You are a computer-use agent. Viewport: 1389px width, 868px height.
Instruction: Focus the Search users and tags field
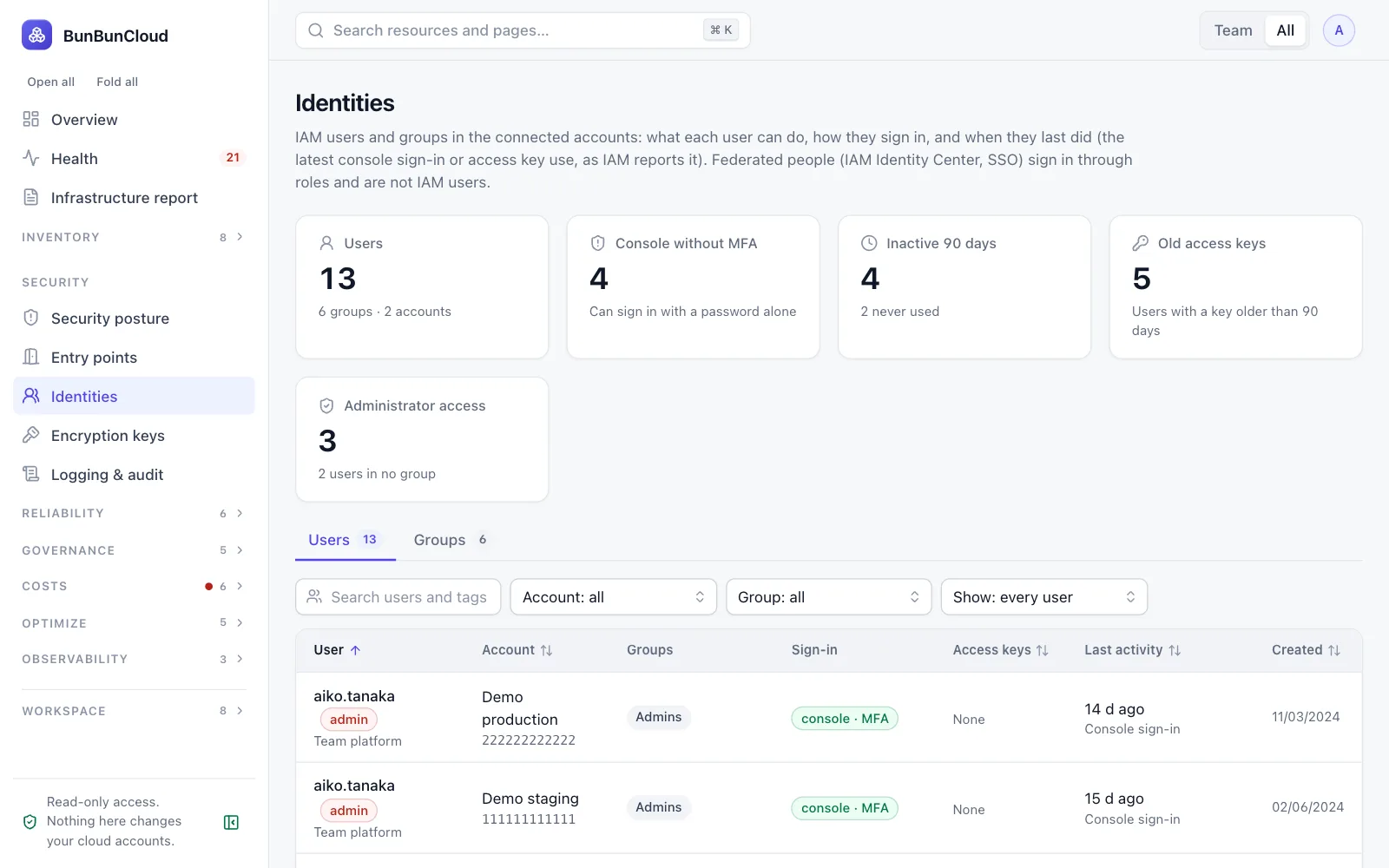[398, 597]
